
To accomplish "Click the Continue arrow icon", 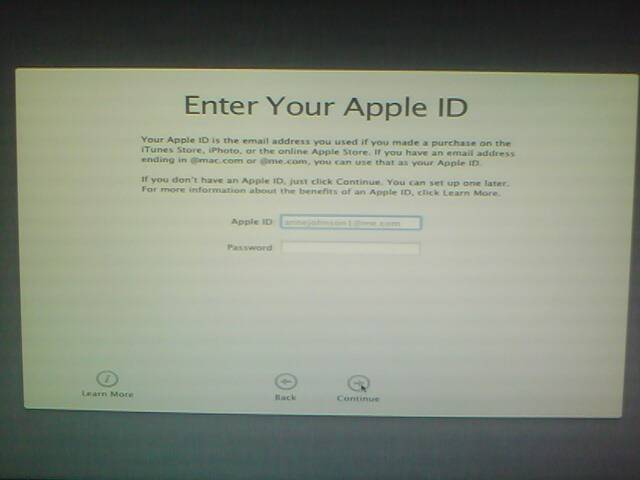I will tap(358, 383).
